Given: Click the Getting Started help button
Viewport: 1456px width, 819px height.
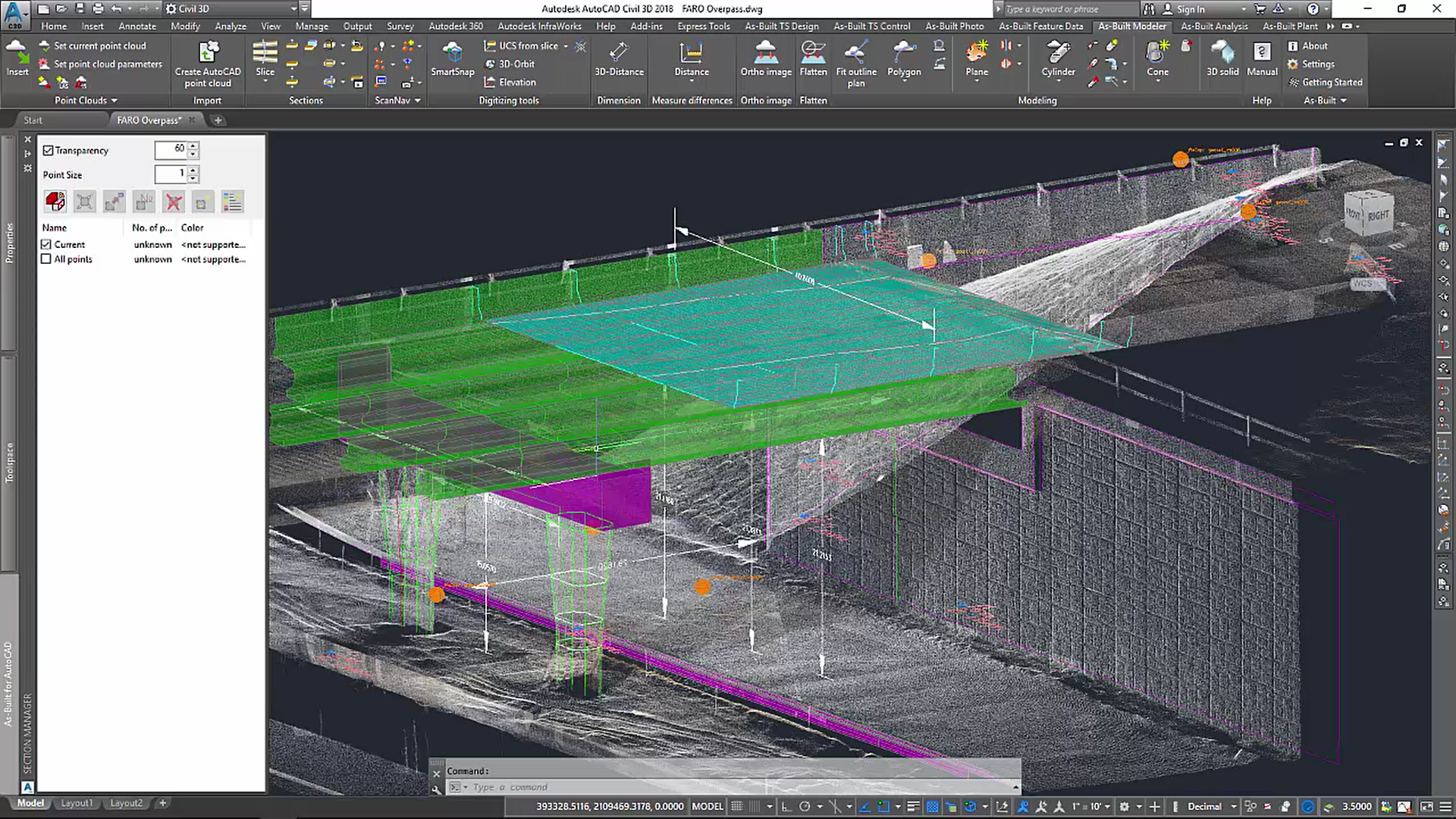Looking at the screenshot, I should point(1331,82).
